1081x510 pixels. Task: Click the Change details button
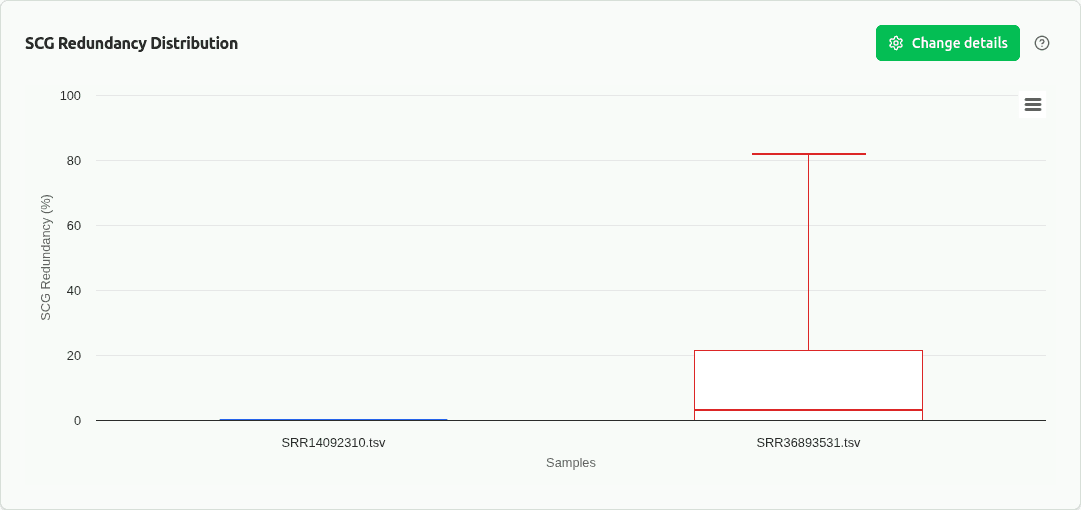coord(947,43)
